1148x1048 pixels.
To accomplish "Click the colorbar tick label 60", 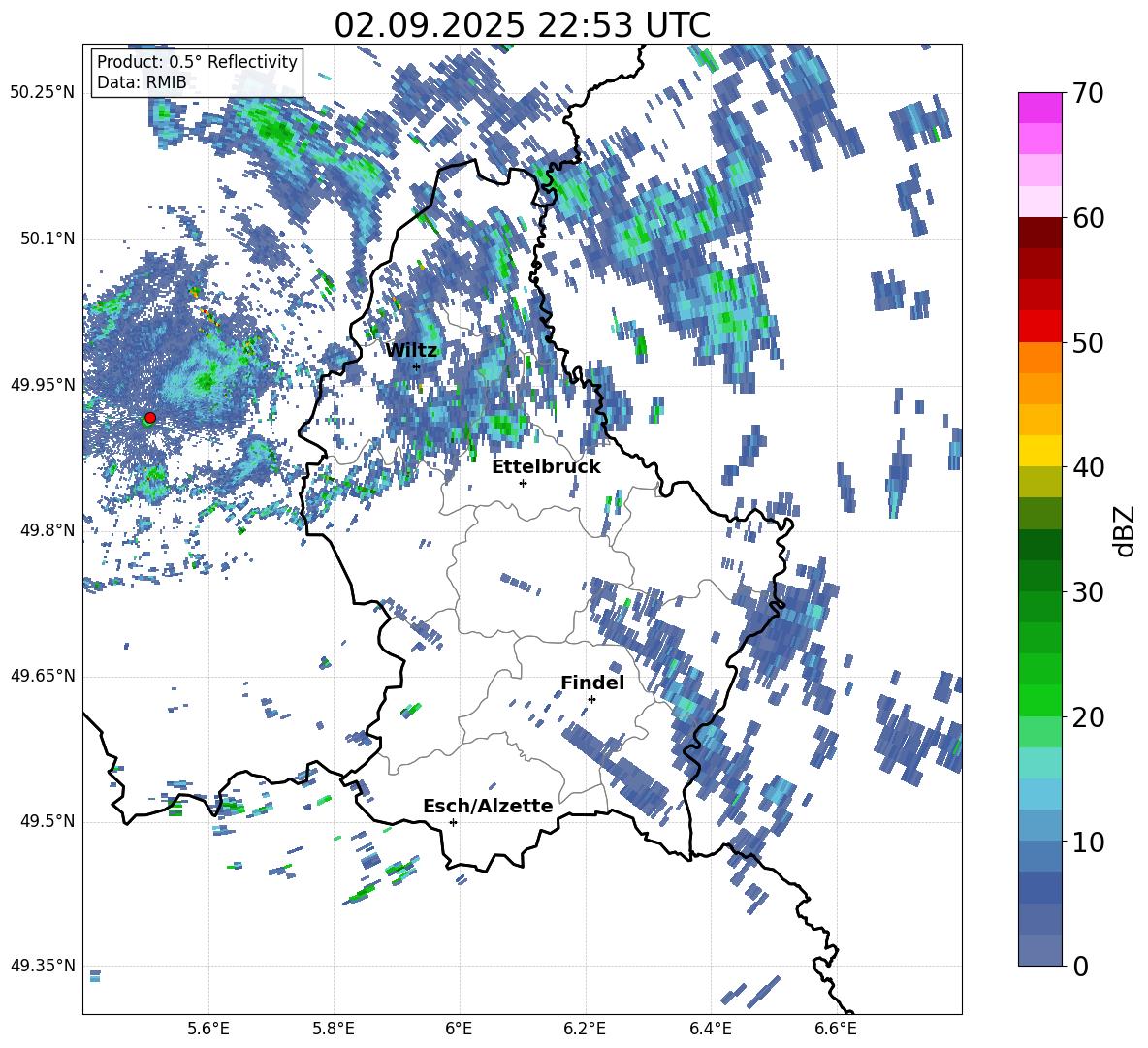I will point(1088,218).
